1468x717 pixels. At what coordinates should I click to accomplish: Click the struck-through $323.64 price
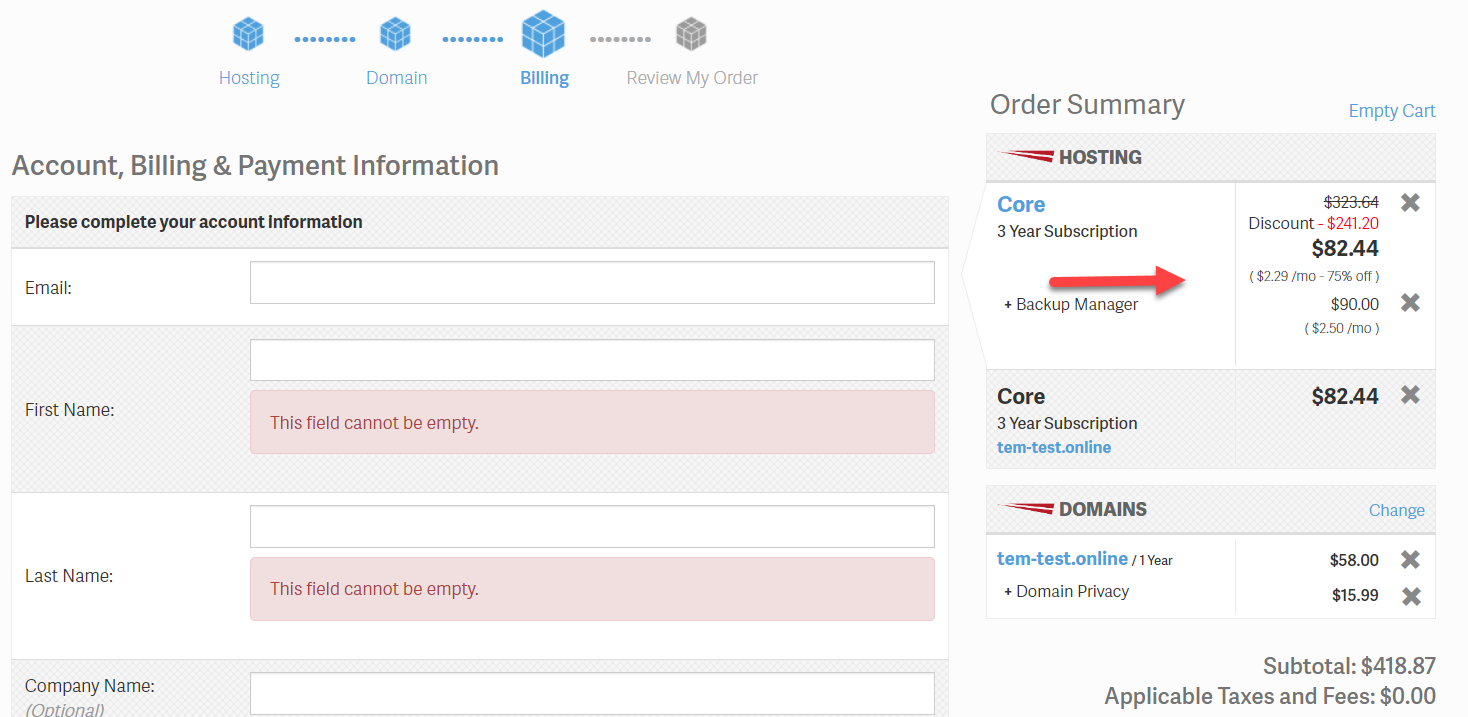1351,202
